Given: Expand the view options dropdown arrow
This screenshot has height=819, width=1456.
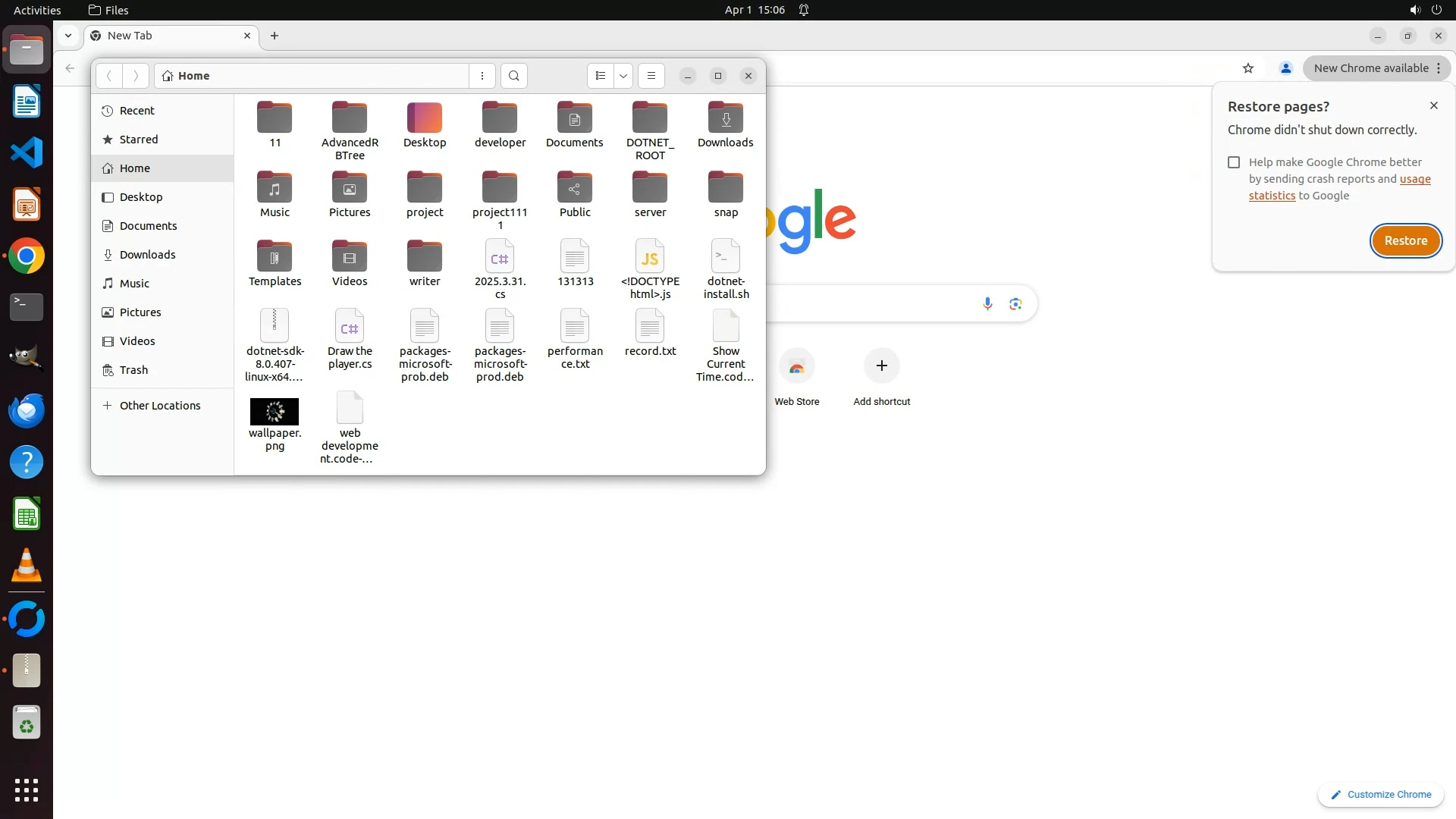Looking at the screenshot, I should (x=623, y=76).
